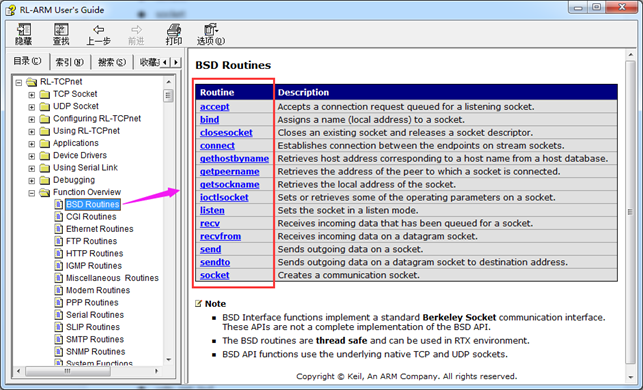Open the socket routine link
Image resolution: width=643 pixels, height=390 pixels.
[214, 275]
